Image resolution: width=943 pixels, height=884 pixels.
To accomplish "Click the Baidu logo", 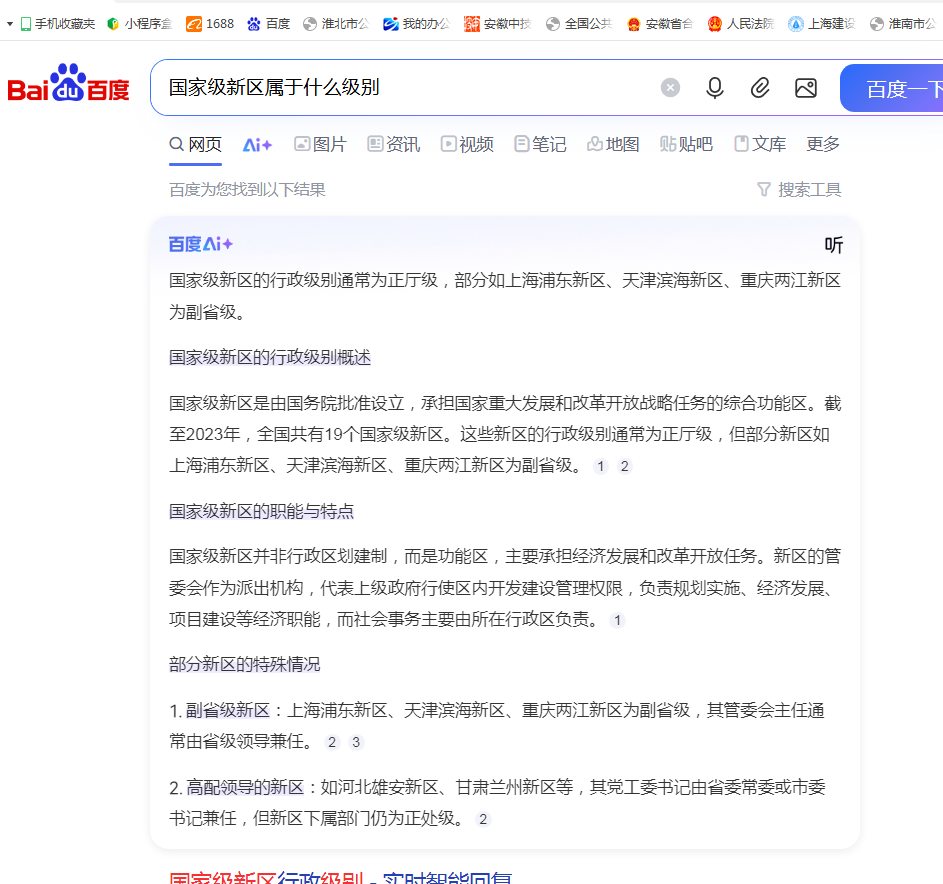I will tap(68, 86).
